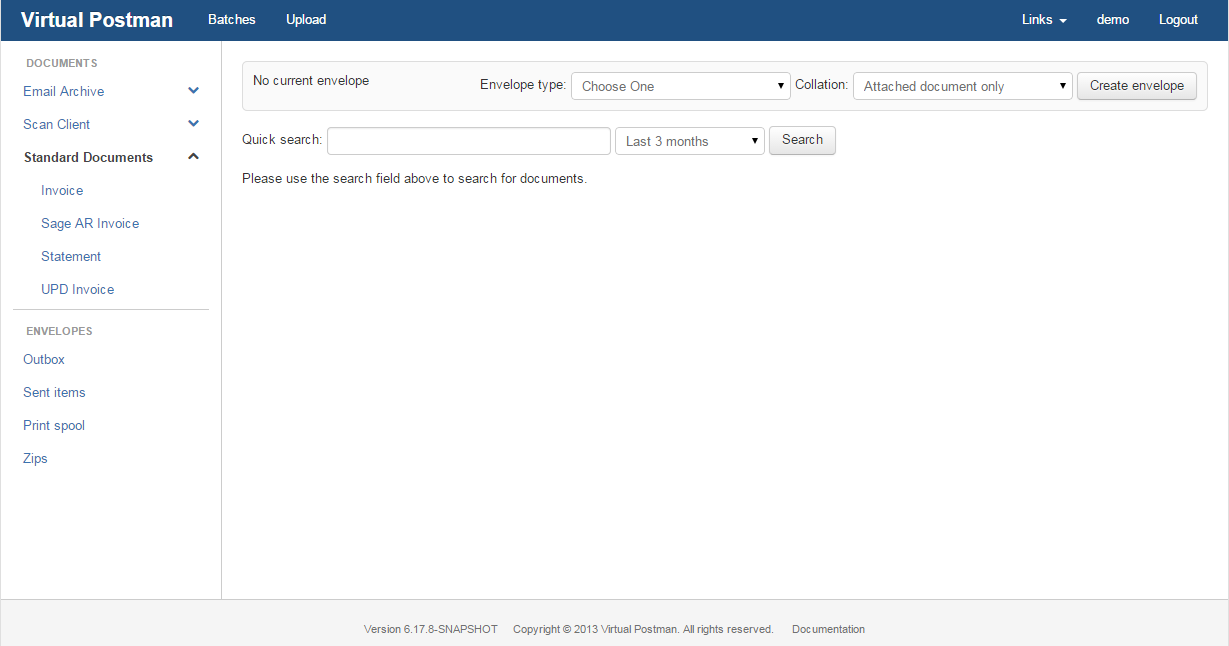
Task: Log out using the Logout link
Action: (1178, 20)
